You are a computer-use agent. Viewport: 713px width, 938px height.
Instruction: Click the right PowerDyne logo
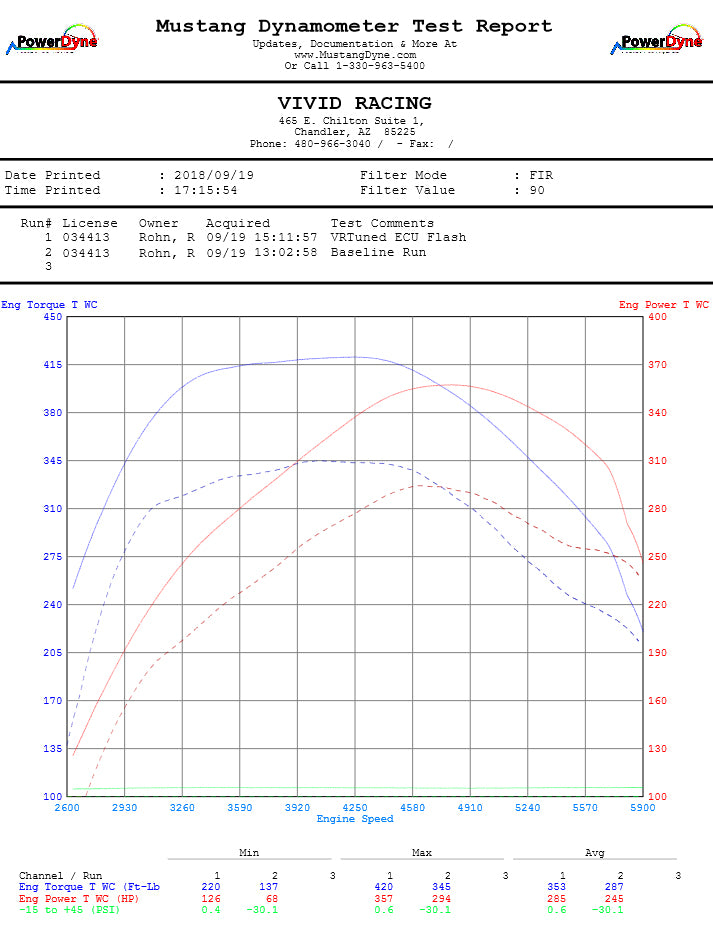(x=657, y=39)
